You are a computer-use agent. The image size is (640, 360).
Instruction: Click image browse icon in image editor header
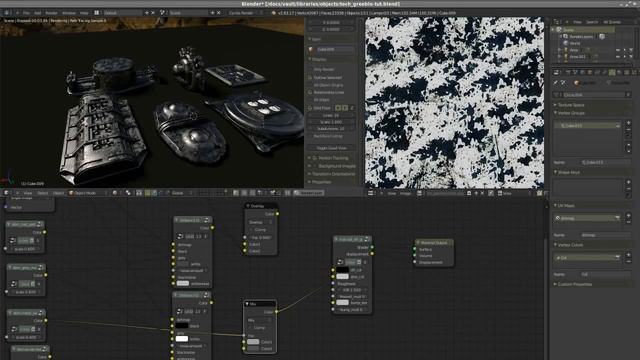[419, 193]
